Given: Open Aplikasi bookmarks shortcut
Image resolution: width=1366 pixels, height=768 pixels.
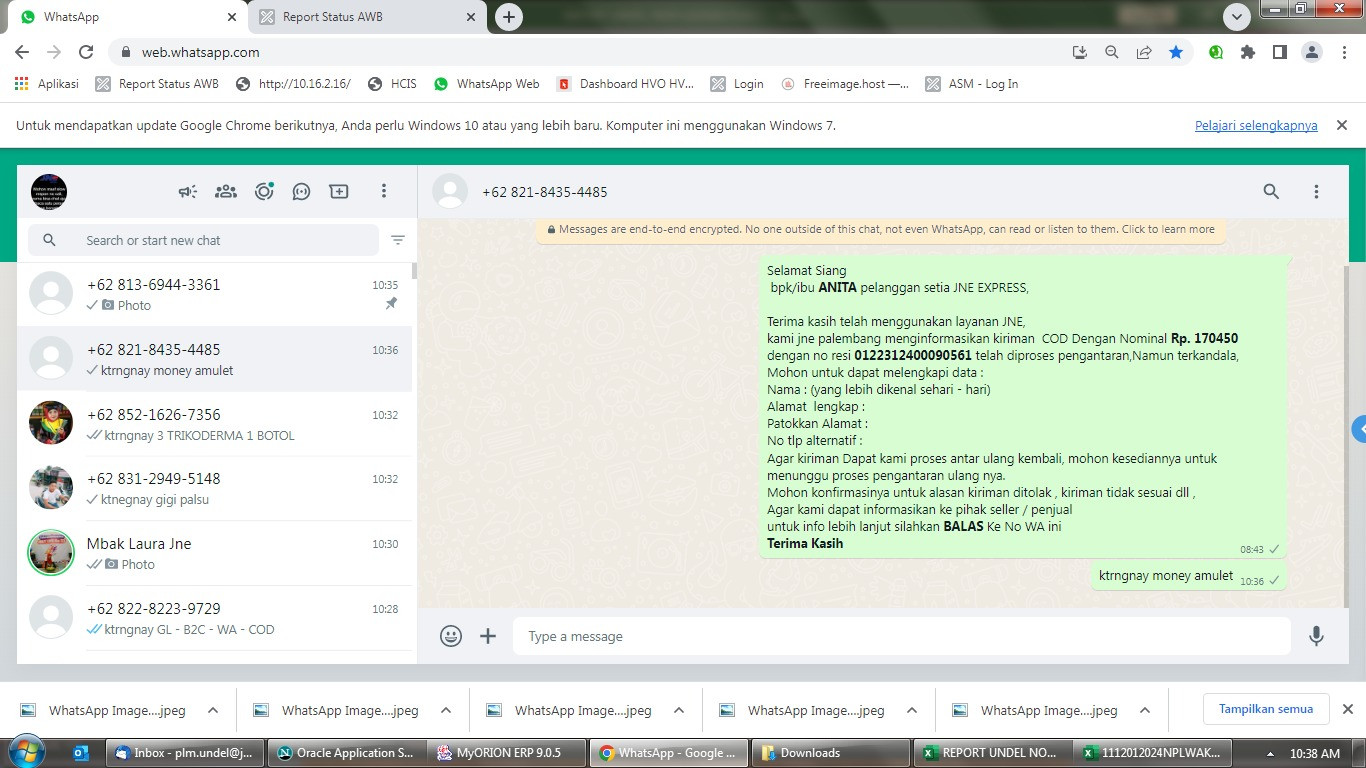Looking at the screenshot, I should [47, 84].
